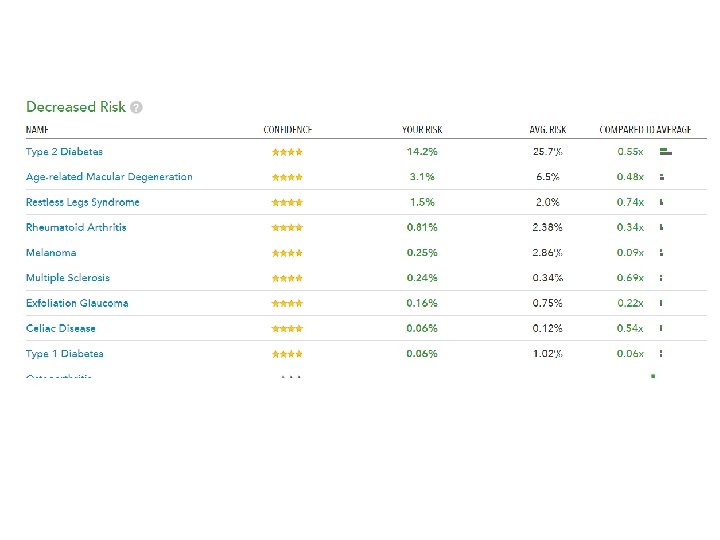This screenshot has width=720, height=540.
Task: Click your-risk 0.06% in Celiac Disease row
Action: (422, 328)
